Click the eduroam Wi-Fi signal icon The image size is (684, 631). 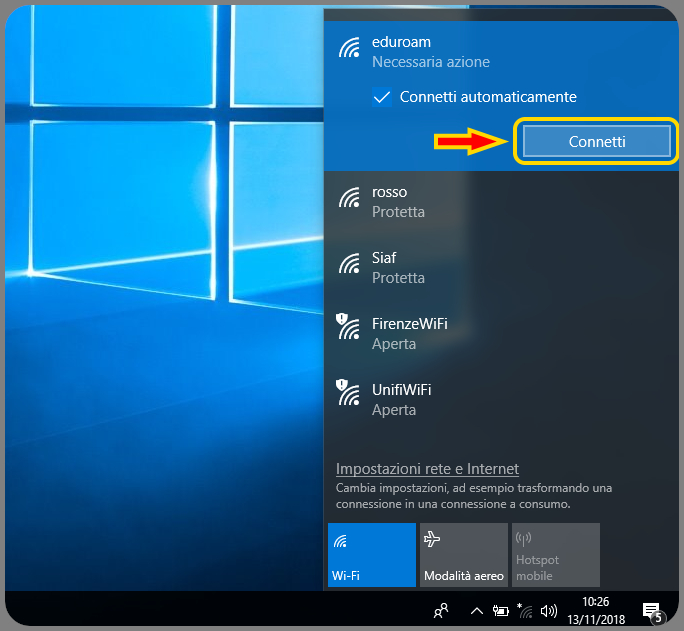349,47
